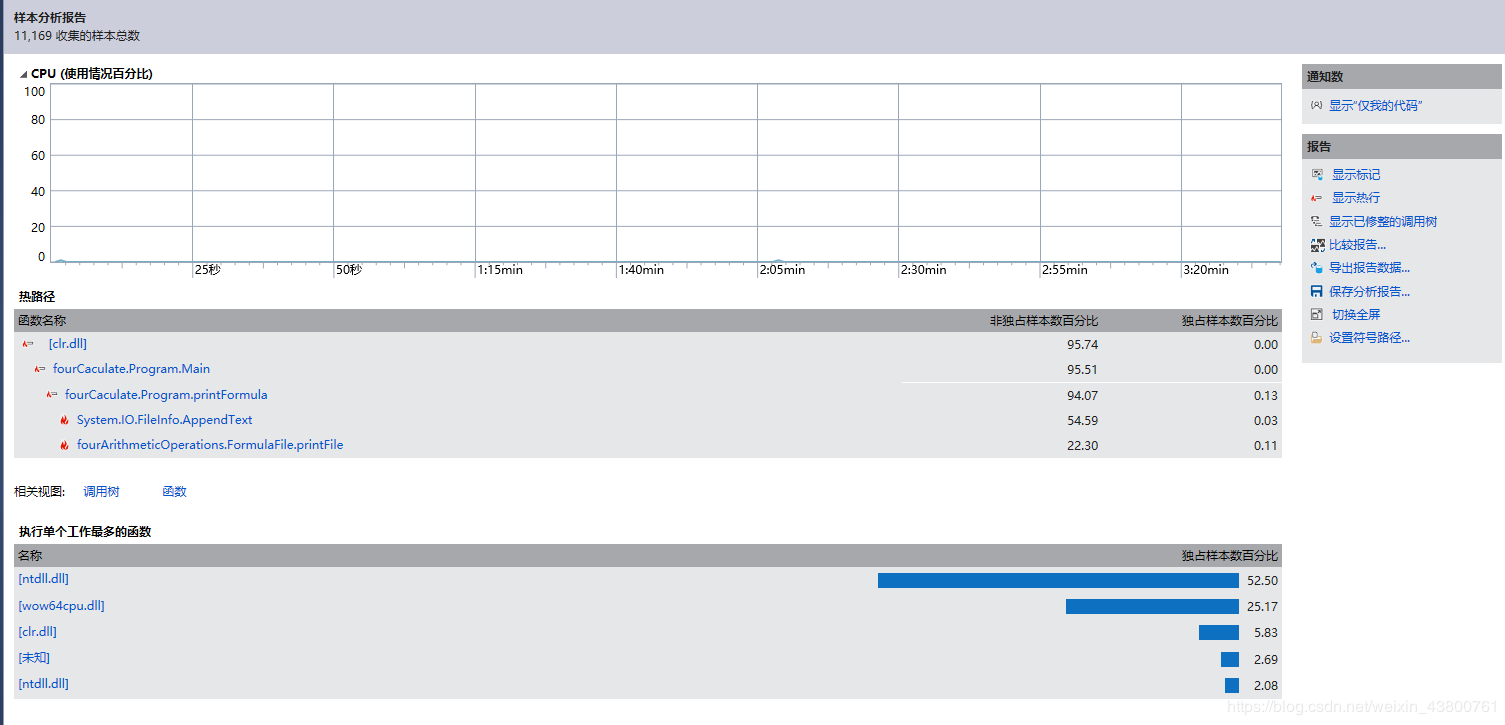Click the 名称 column header in the functions table
Screen dimensions: 1505x725
pyautogui.click(x=30, y=556)
